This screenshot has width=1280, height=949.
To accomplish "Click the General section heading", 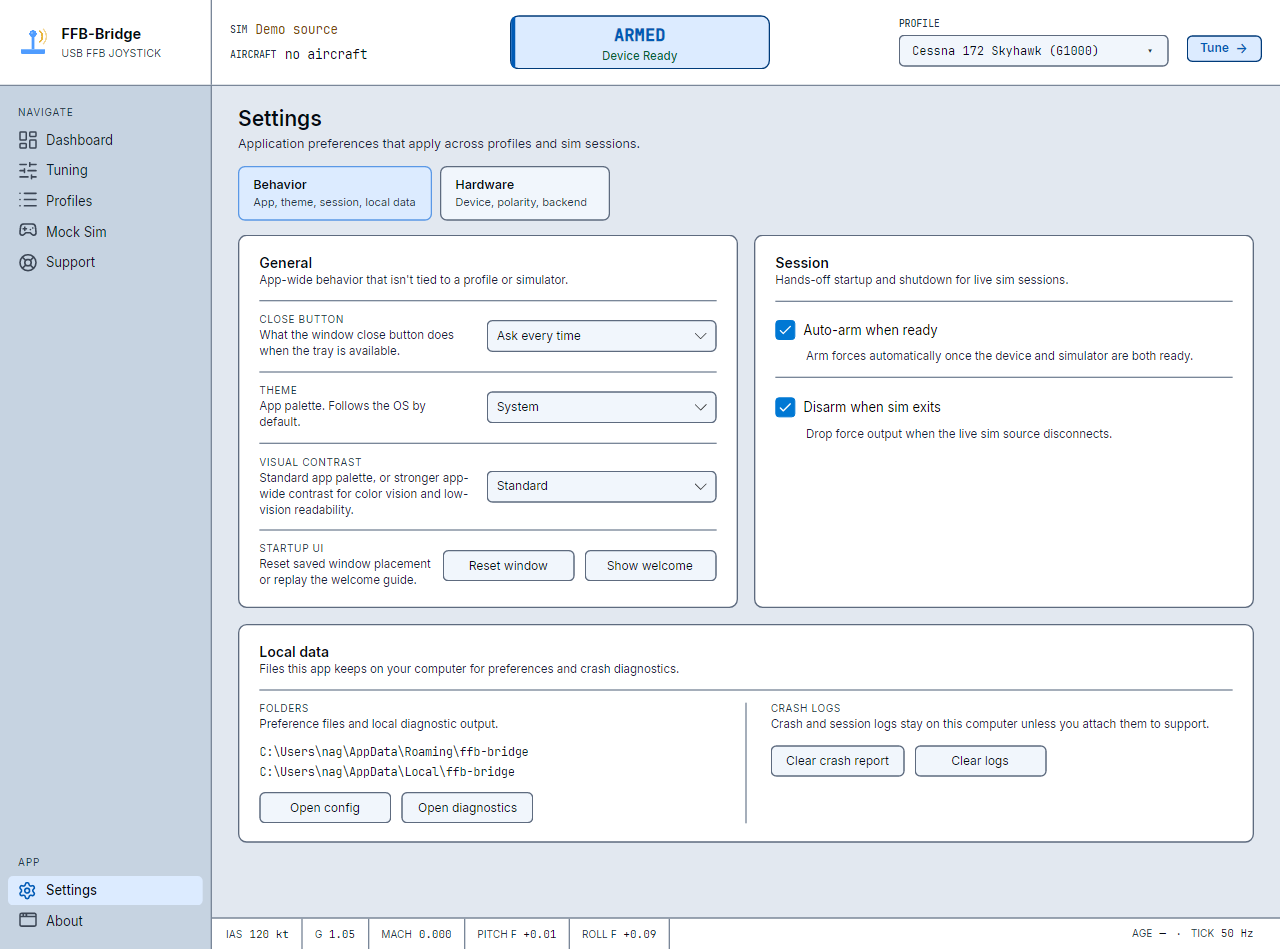I will (286, 263).
